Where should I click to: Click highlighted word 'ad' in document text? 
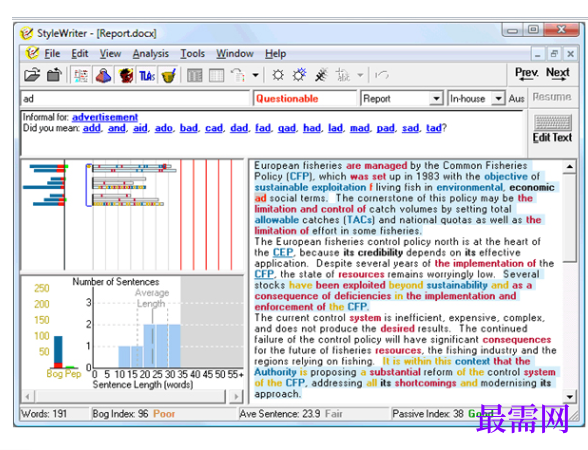260,198
